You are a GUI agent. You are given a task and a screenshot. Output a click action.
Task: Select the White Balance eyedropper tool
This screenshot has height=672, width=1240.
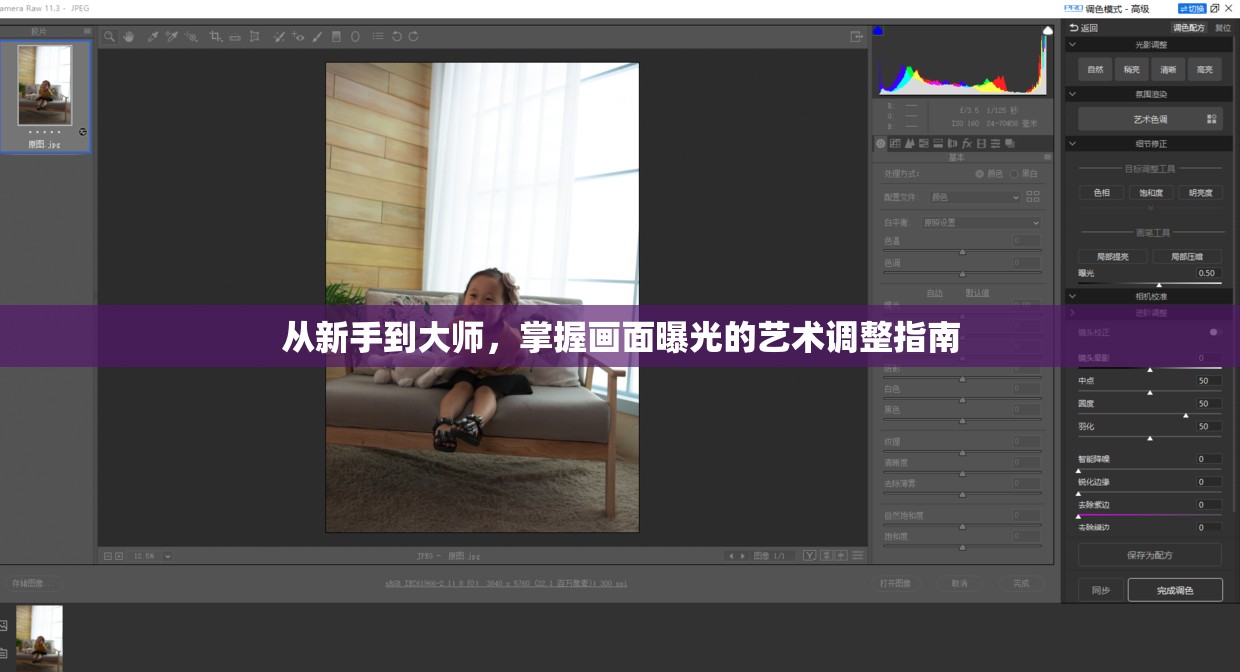pyautogui.click(x=153, y=36)
